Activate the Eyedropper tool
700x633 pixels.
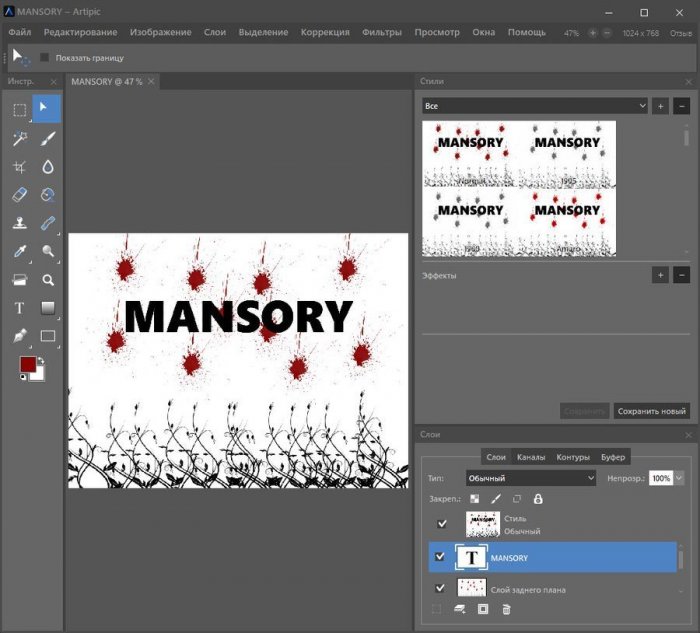[x=19, y=251]
